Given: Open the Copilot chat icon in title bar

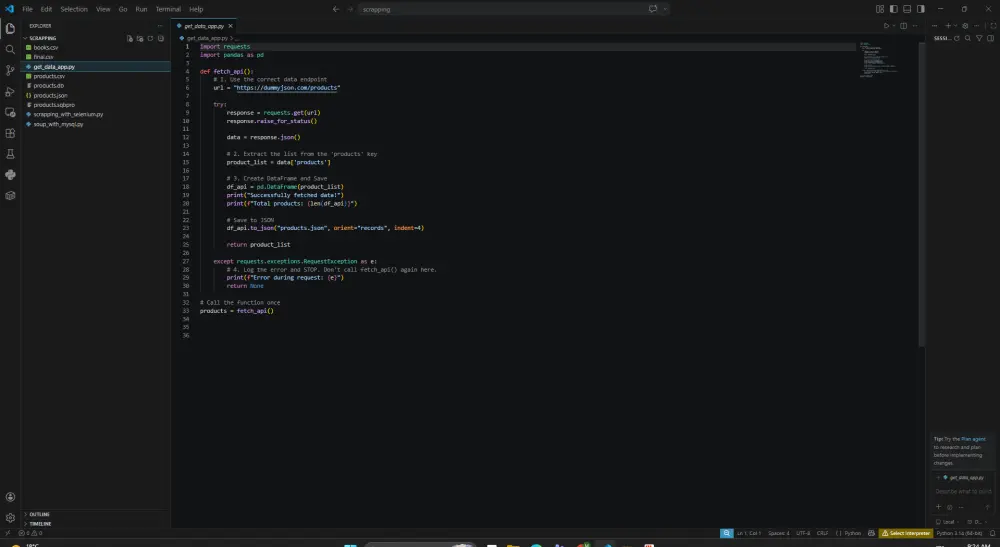Looking at the screenshot, I should click(652, 9).
